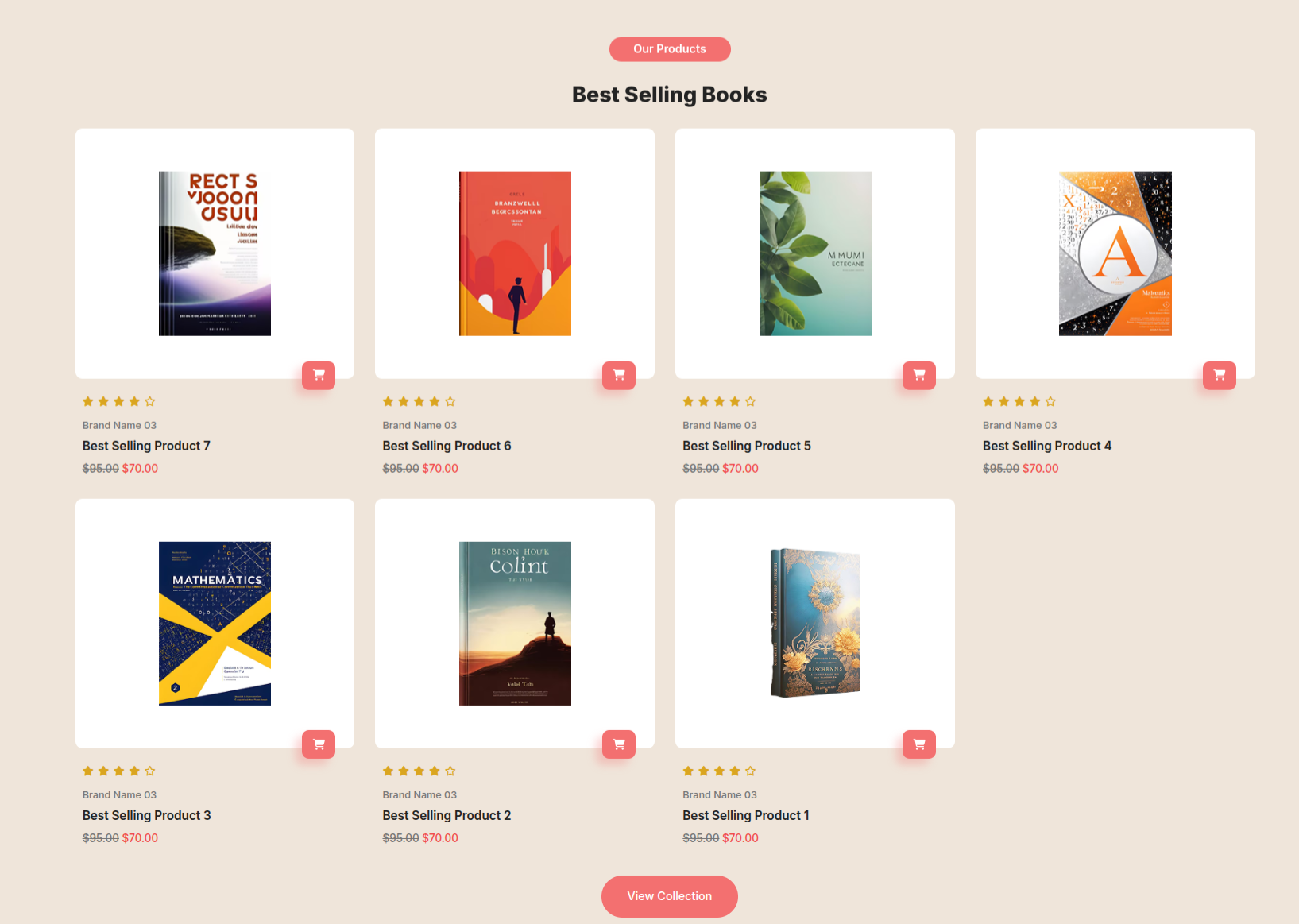Click the View Collection button

pos(669,896)
